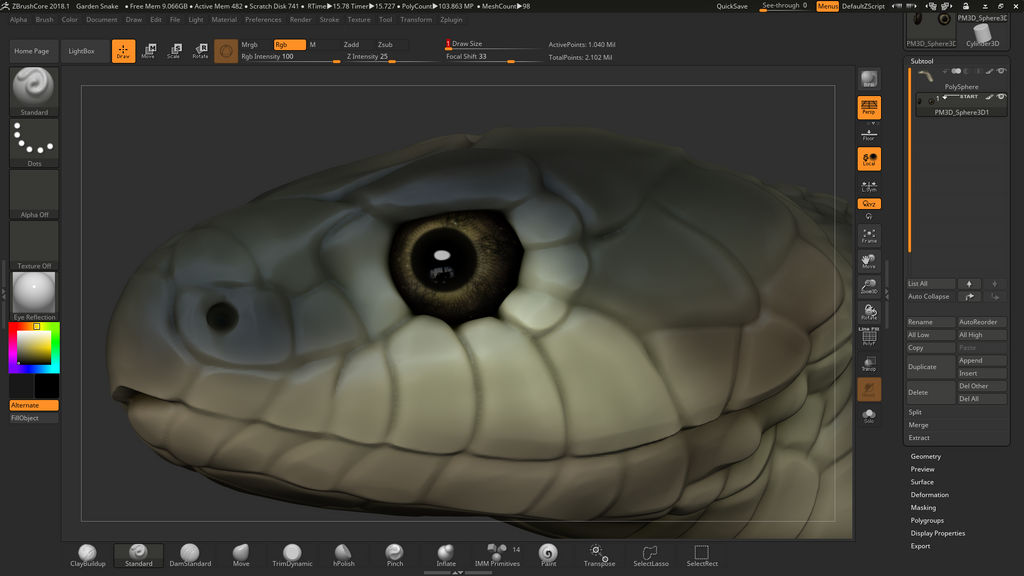Click the Frame view button
Image resolution: width=1024 pixels, height=576 pixels.
click(869, 236)
